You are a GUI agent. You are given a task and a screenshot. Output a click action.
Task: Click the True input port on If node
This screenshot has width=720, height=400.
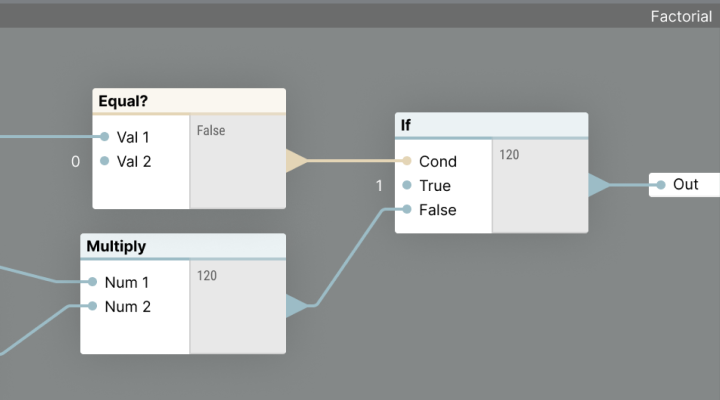click(407, 185)
